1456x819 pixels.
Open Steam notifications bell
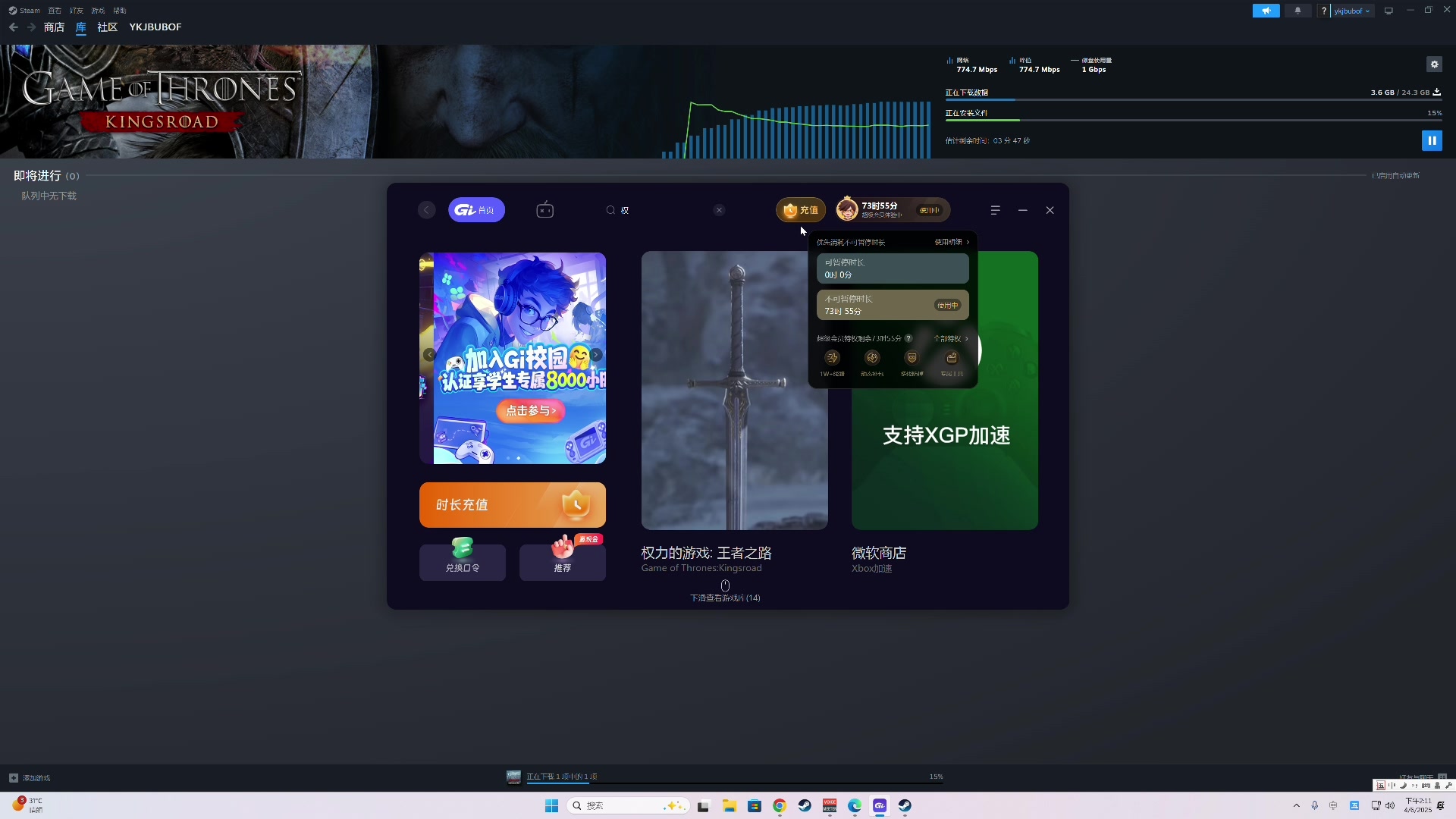click(x=1298, y=11)
